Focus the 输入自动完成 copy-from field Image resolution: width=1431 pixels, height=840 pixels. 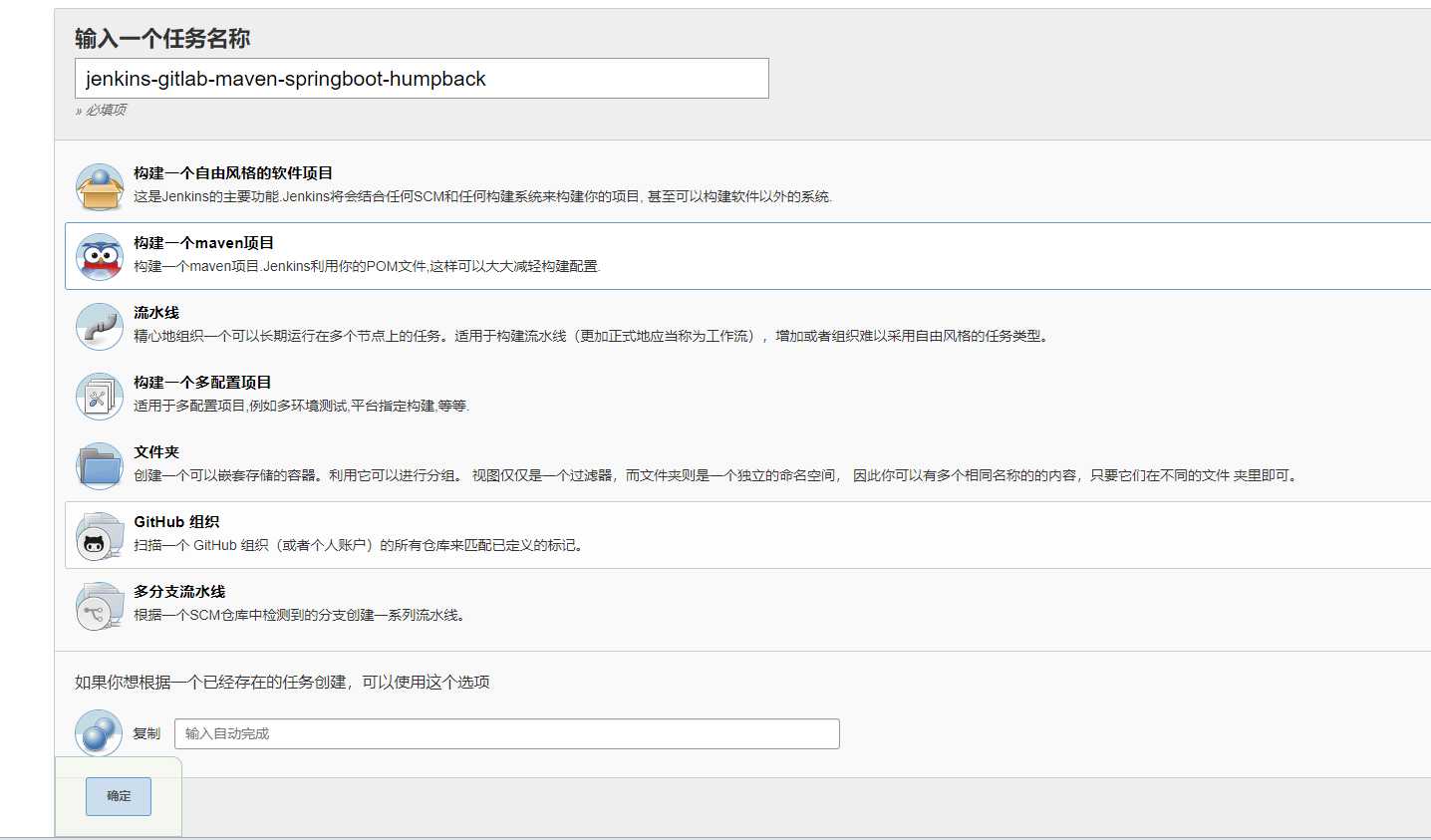pos(507,733)
